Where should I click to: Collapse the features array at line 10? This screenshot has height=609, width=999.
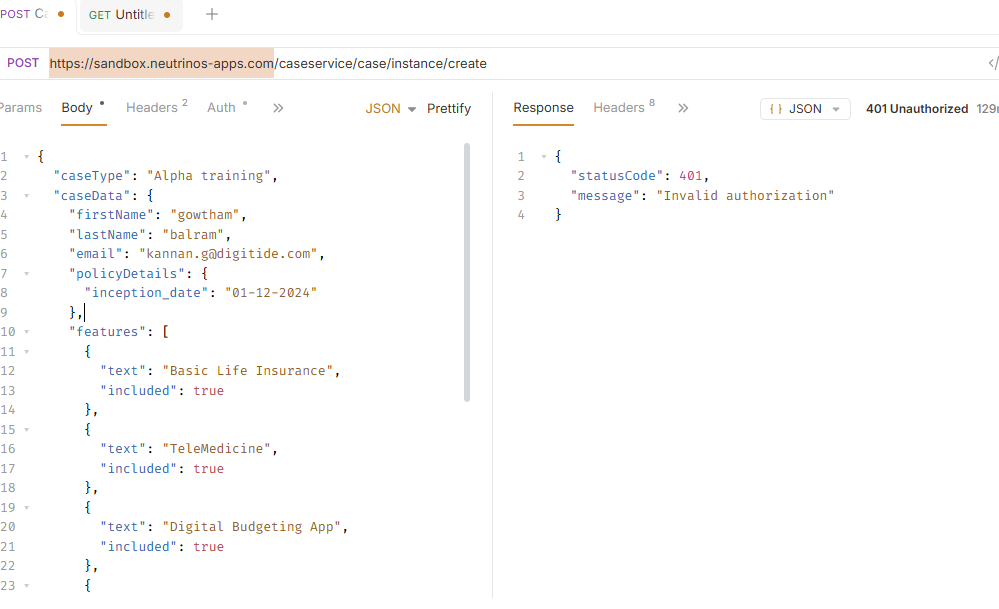pos(27,332)
